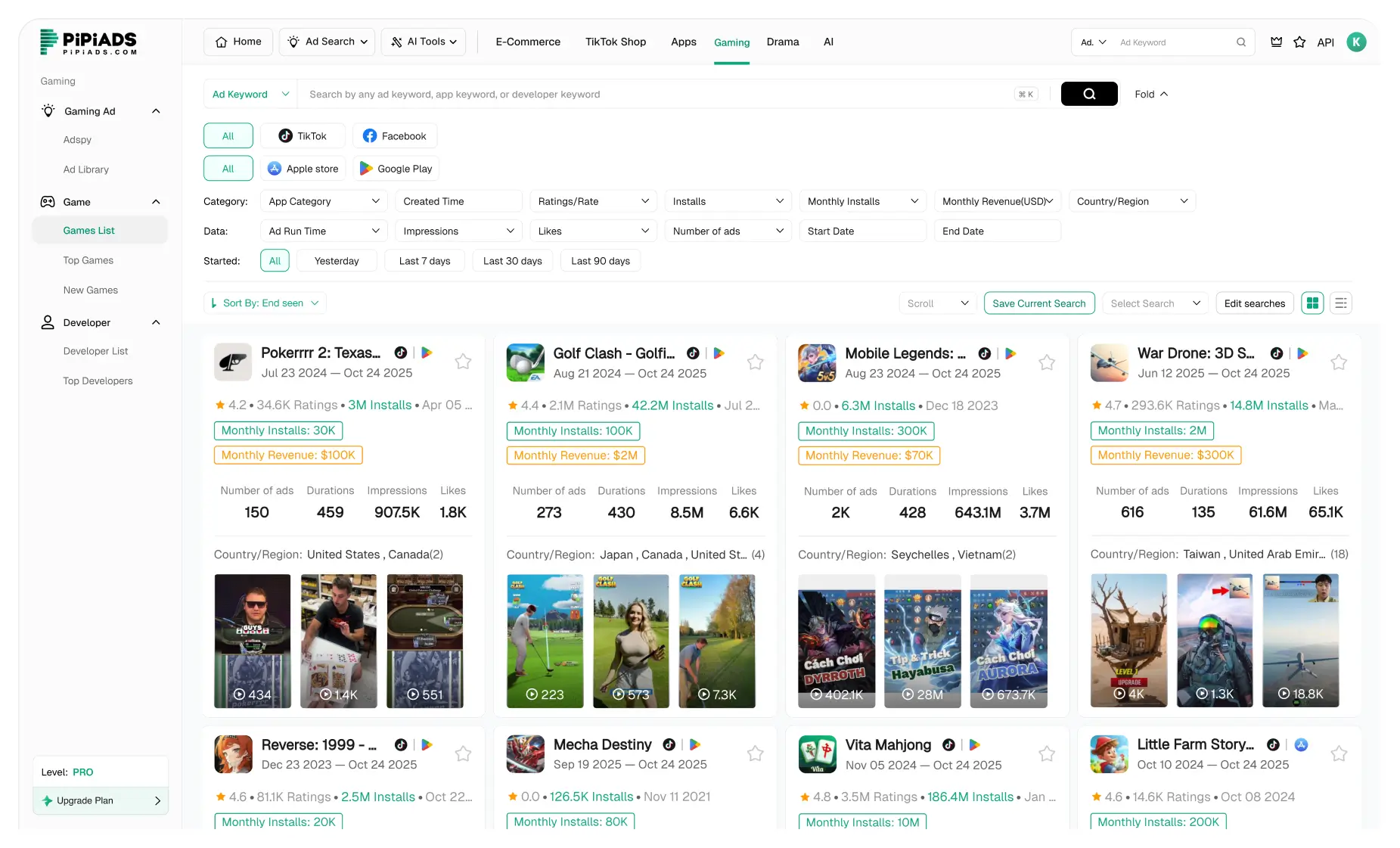Collapse the Gaming Ad sidebar section

[x=156, y=111]
